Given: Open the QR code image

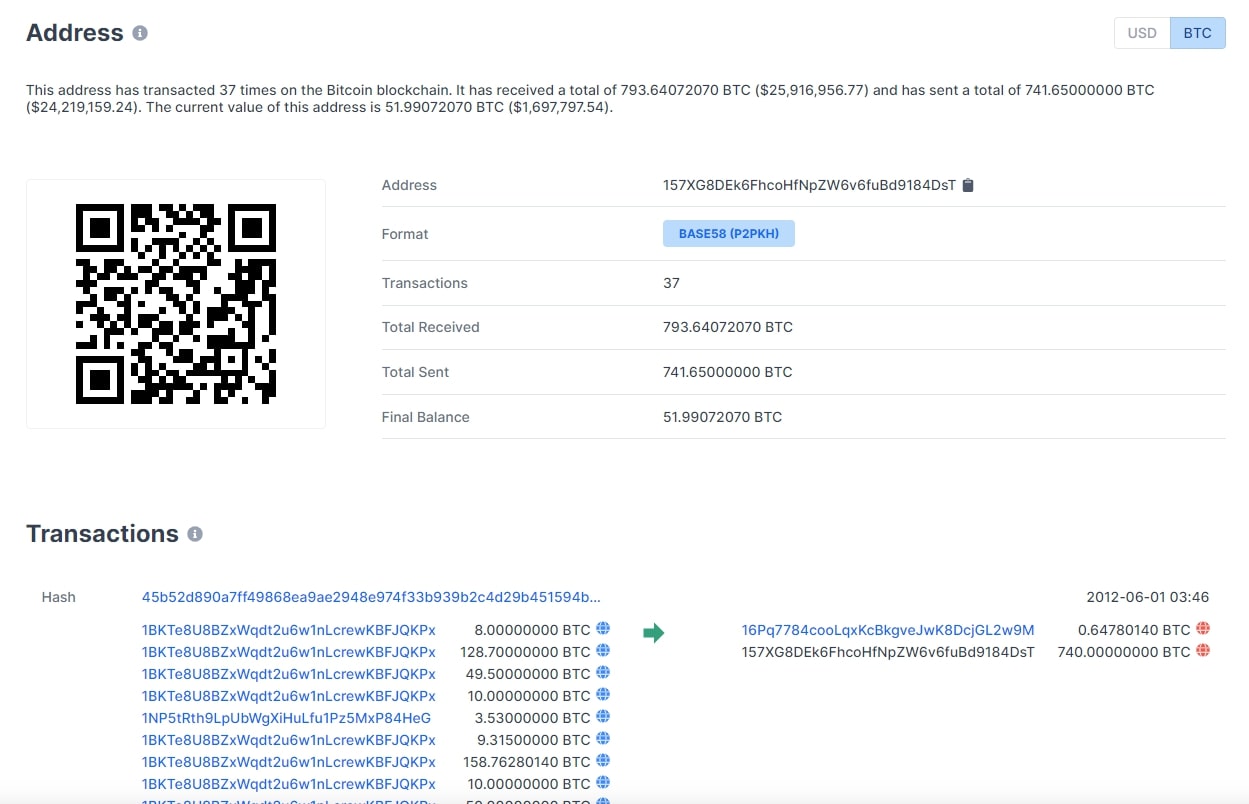Looking at the screenshot, I should tap(176, 304).
